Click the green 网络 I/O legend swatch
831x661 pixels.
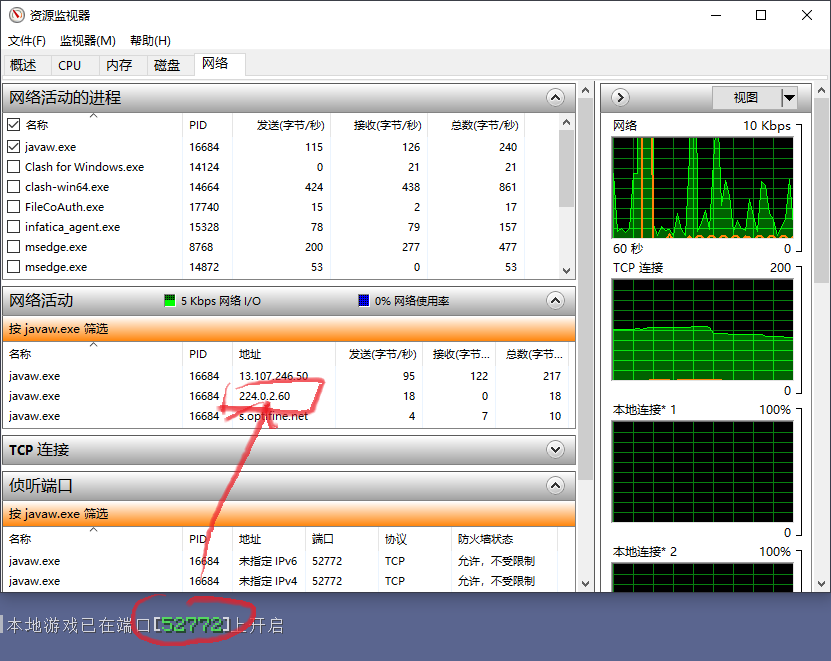170,300
